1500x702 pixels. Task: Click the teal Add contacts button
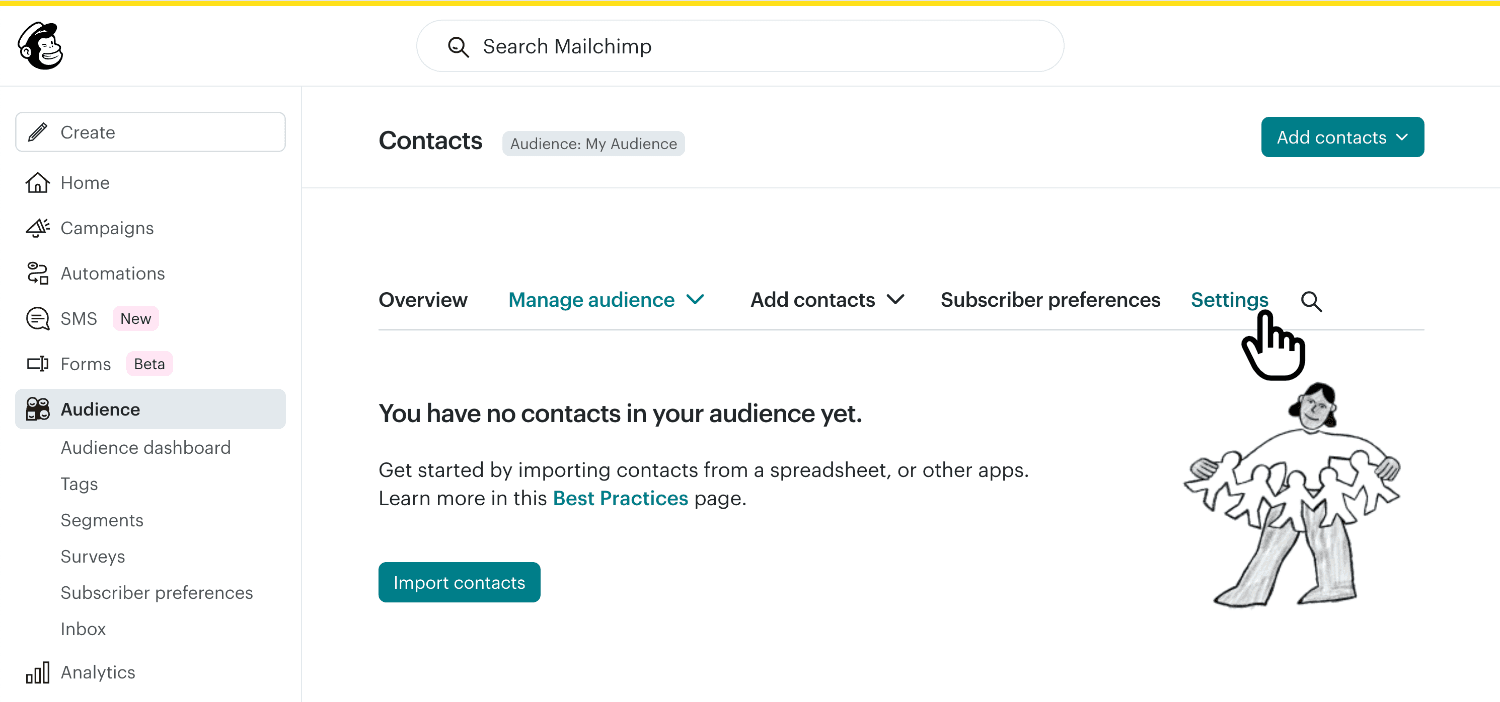click(1342, 137)
